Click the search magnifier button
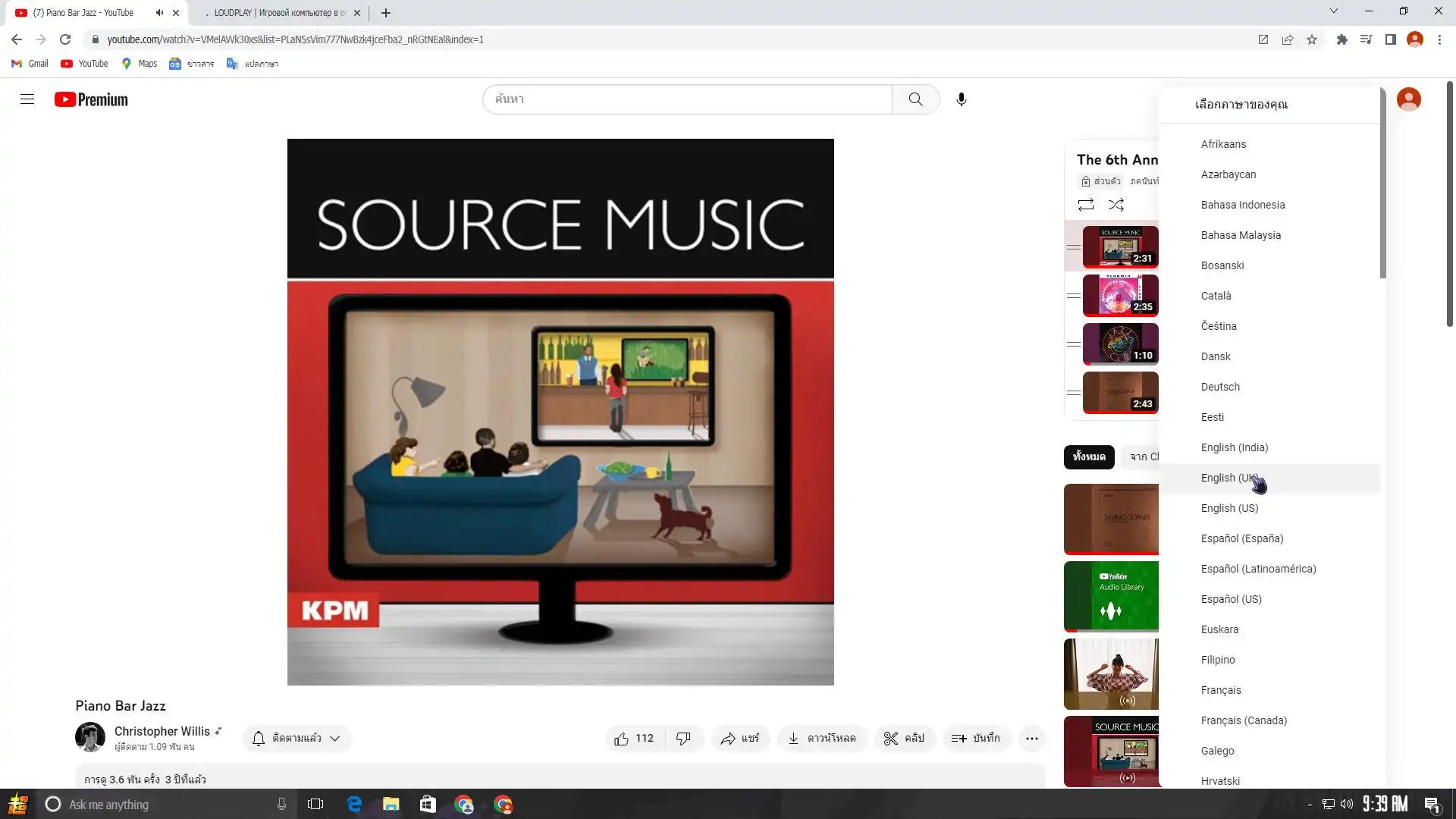 click(x=915, y=99)
